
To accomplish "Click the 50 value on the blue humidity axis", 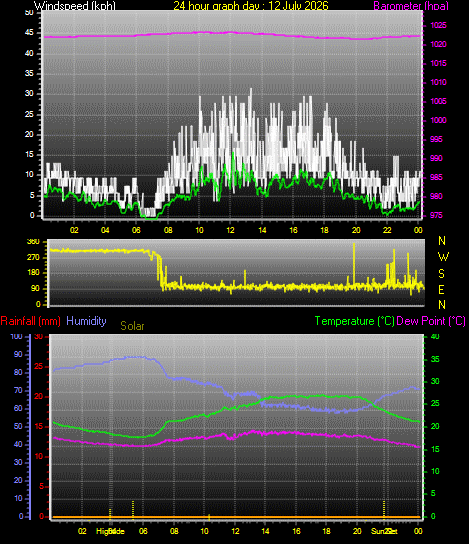I will (x=18, y=426).
